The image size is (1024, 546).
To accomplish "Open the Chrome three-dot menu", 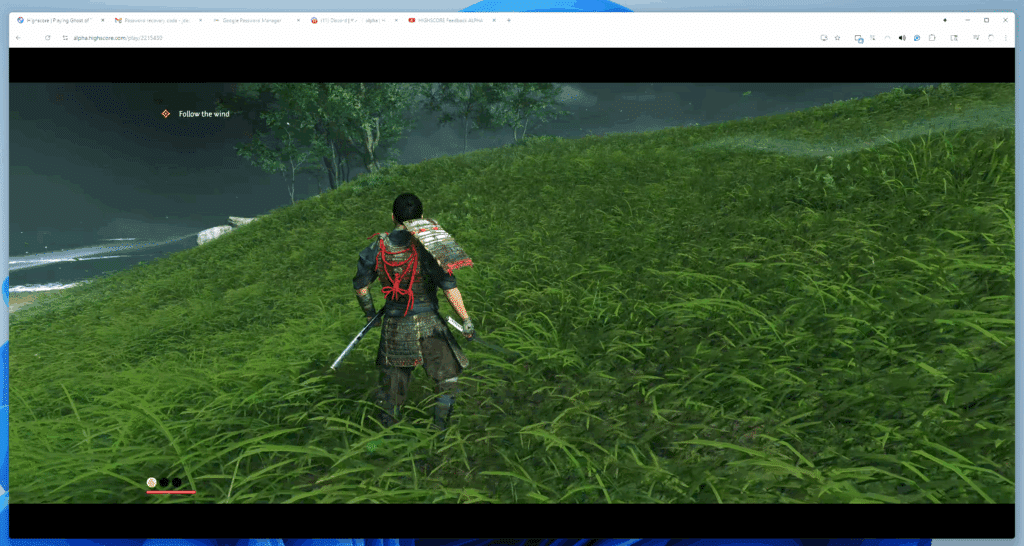I will [1006, 38].
